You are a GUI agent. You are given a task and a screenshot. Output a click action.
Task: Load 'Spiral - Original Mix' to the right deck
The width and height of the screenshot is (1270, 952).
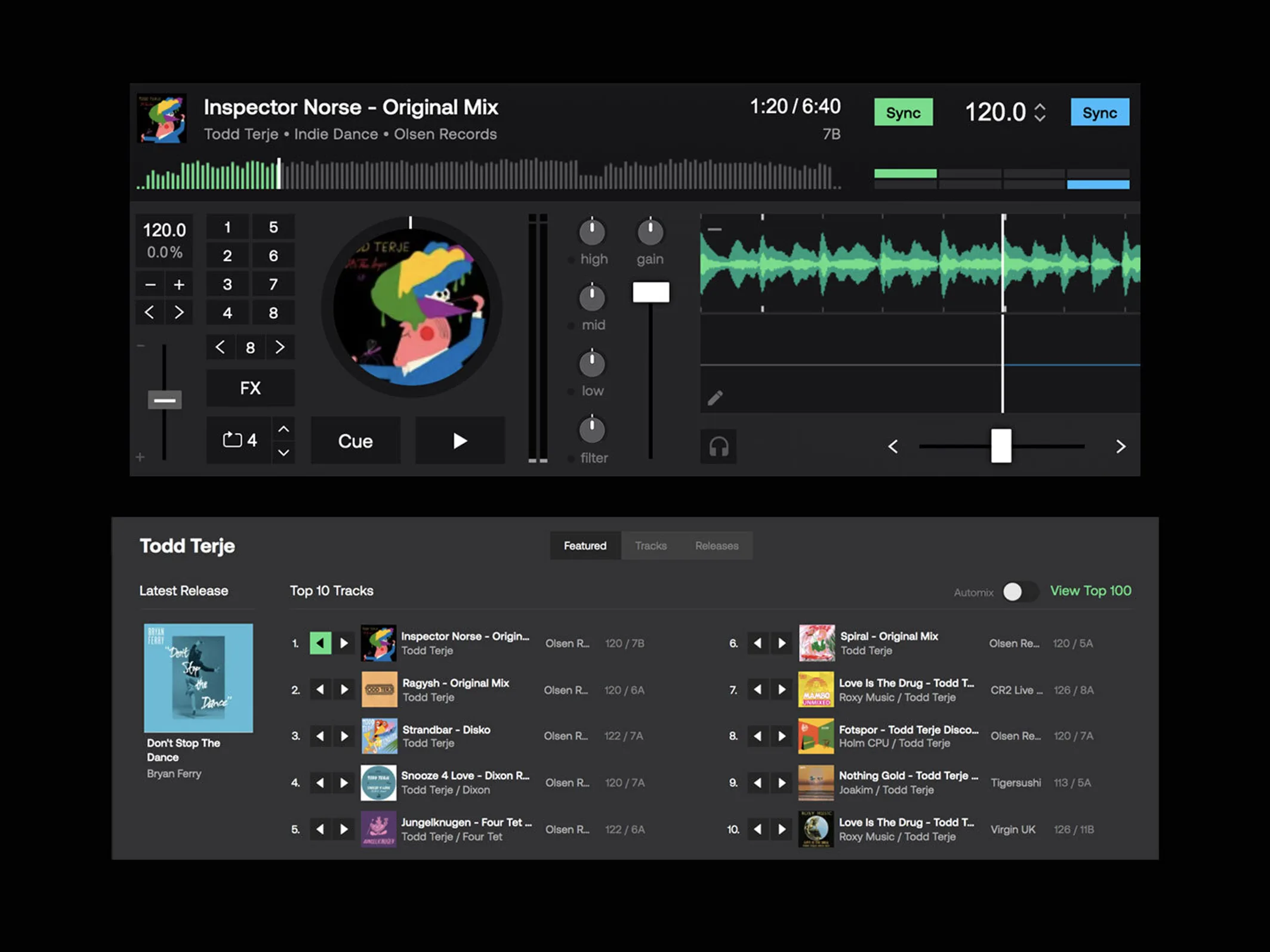782,644
